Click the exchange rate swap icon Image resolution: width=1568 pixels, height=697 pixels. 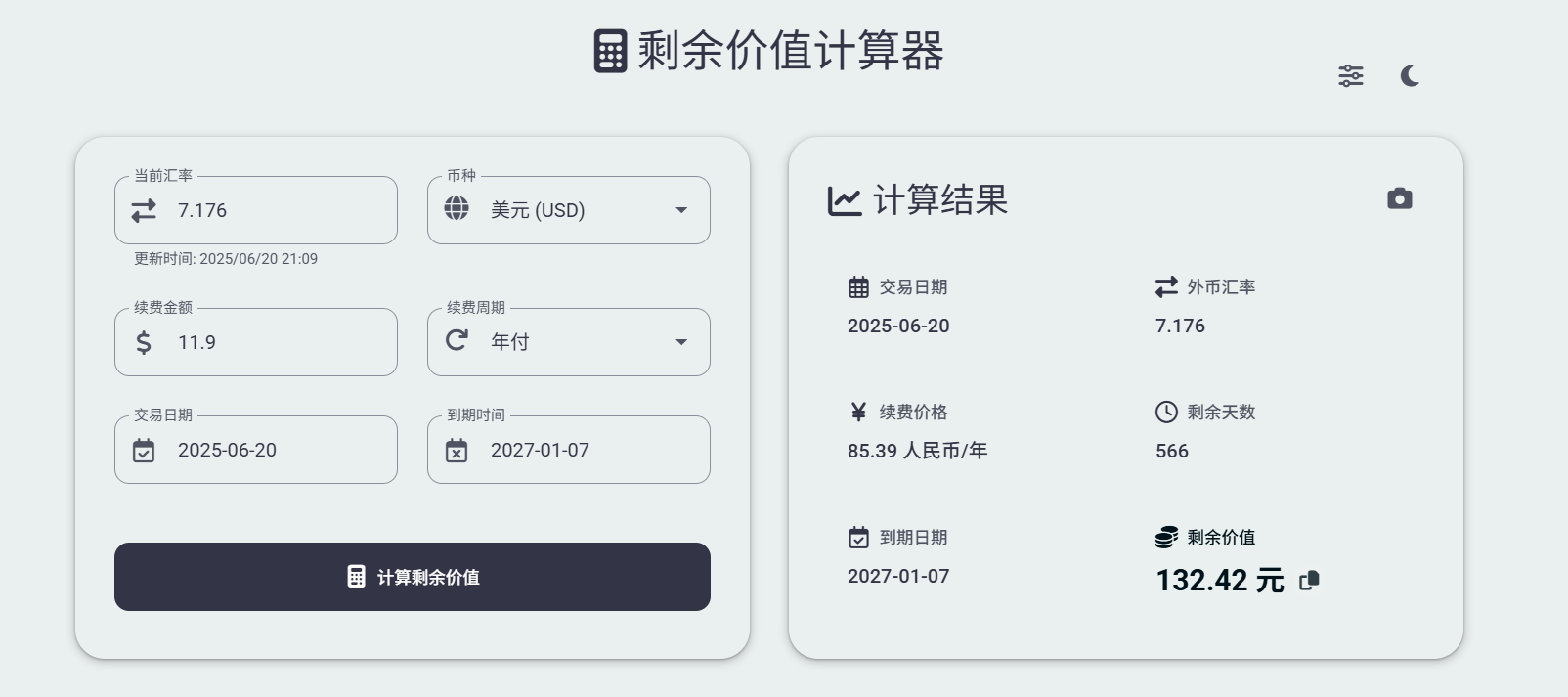[144, 209]
